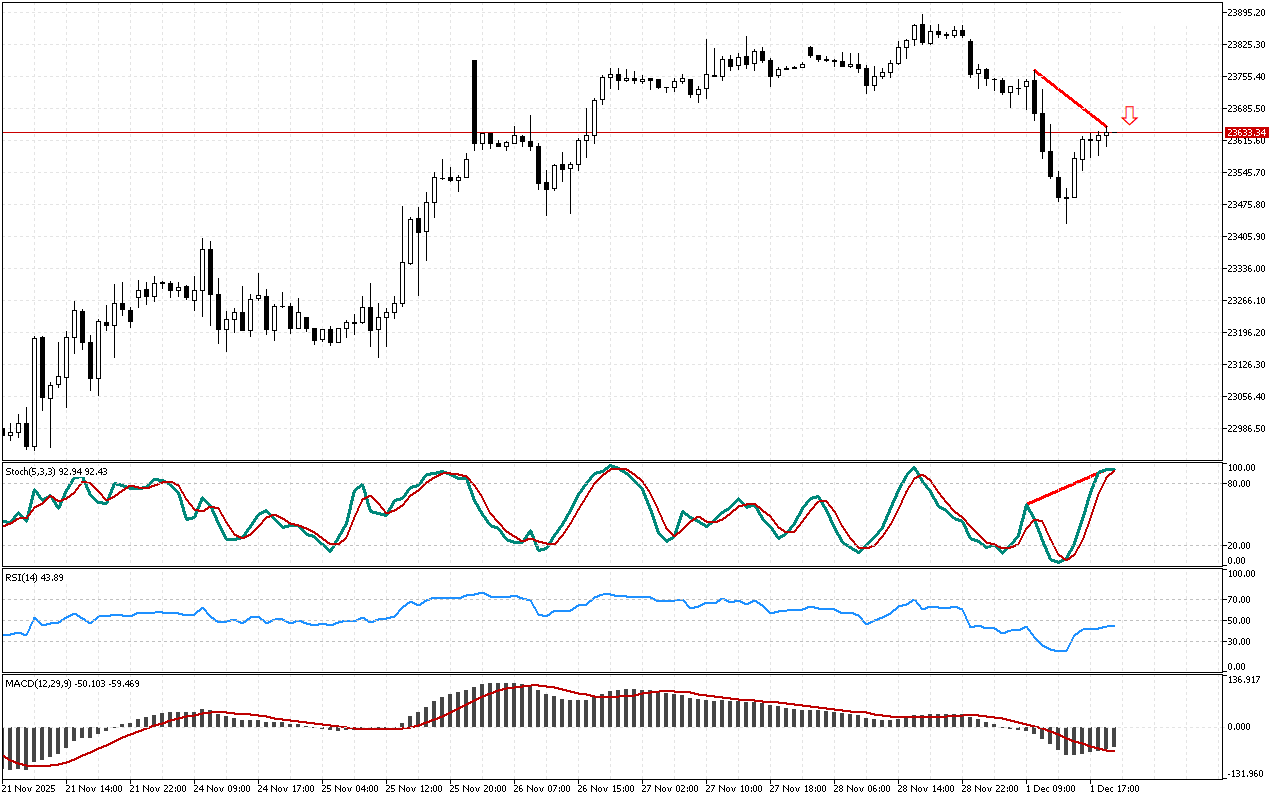Click the -131.960 MACD scale label
The width and height of the screenshot is (1280, 800).
click(1244, 773)
